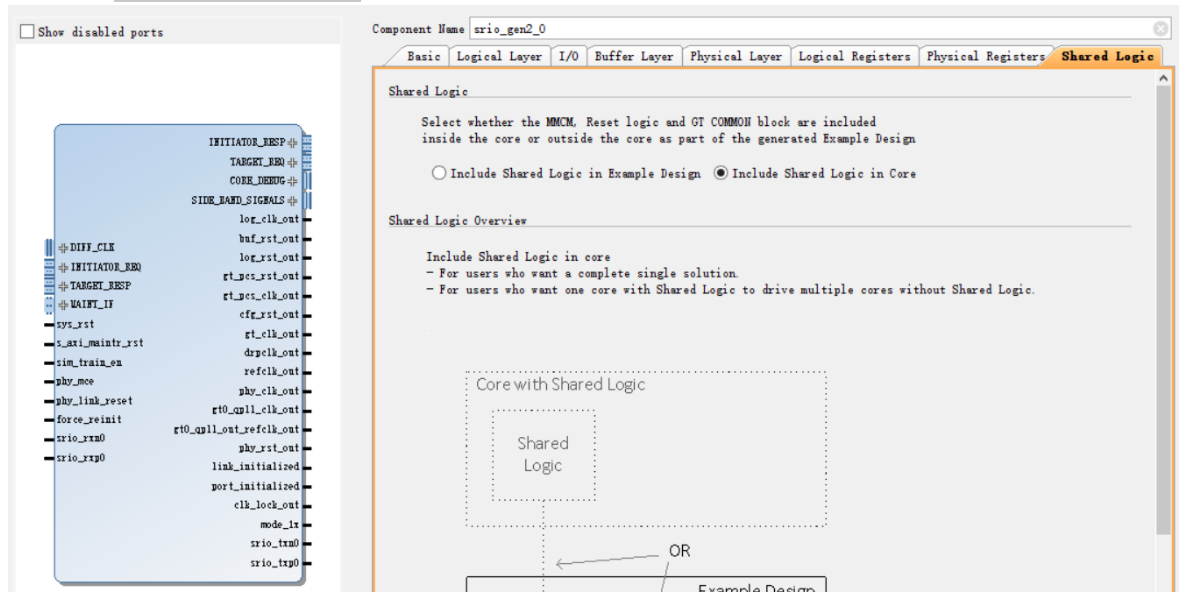The height and width of the screenshot is (601, 1183).
Task: Click the gt0_qpll_out_refclk_out port label
Action: (236, 429)
